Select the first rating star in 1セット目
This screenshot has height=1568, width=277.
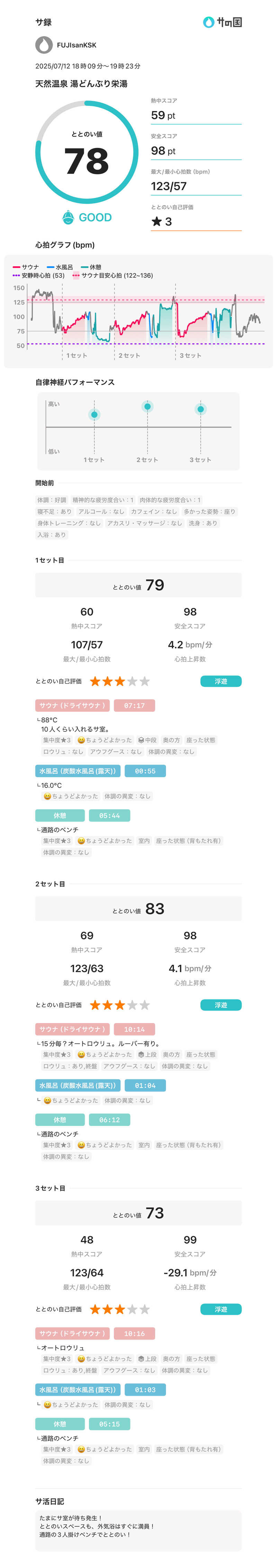point(95,681)
